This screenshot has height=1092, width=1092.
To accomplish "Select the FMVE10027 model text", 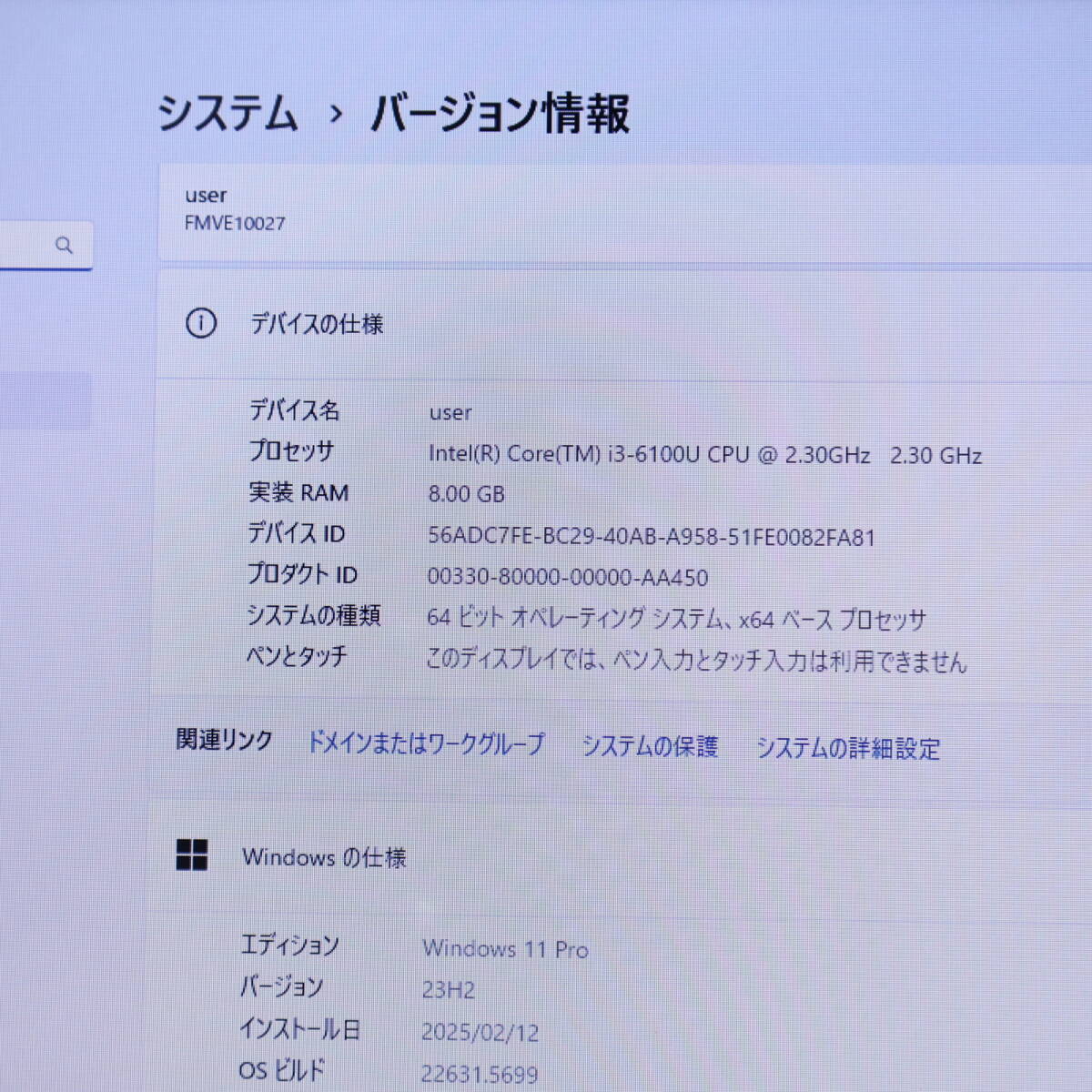I will pos(235,223).
